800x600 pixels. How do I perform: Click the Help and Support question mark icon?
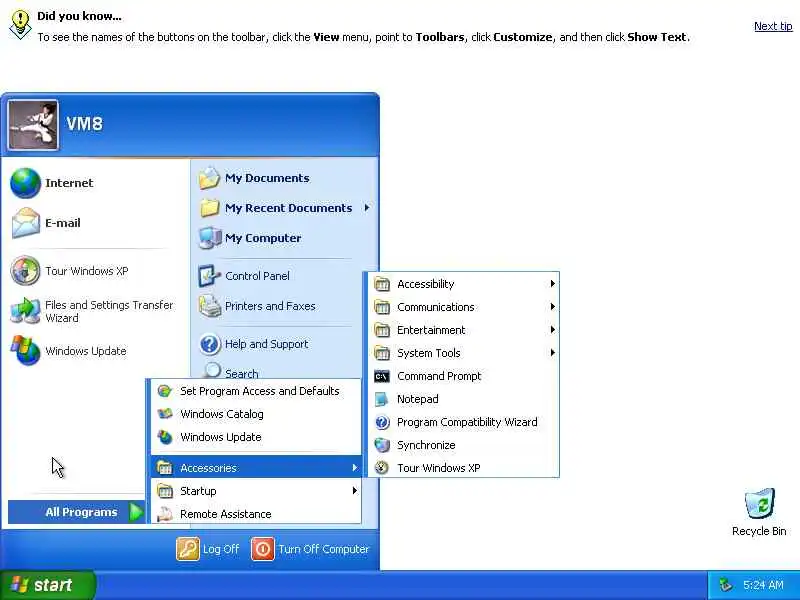click(209, 344)
